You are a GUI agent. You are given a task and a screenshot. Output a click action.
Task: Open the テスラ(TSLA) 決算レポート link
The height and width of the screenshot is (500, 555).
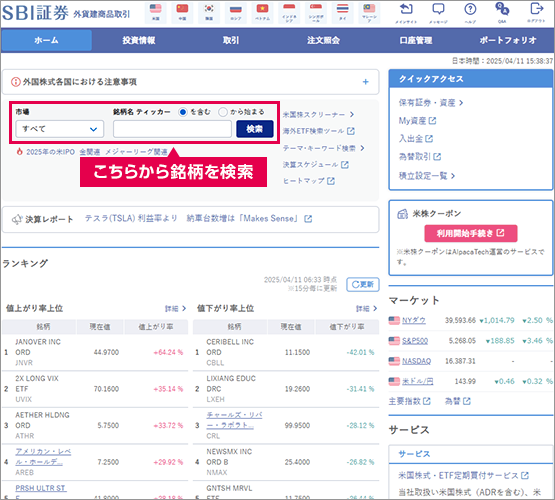[x=198, y=219]
